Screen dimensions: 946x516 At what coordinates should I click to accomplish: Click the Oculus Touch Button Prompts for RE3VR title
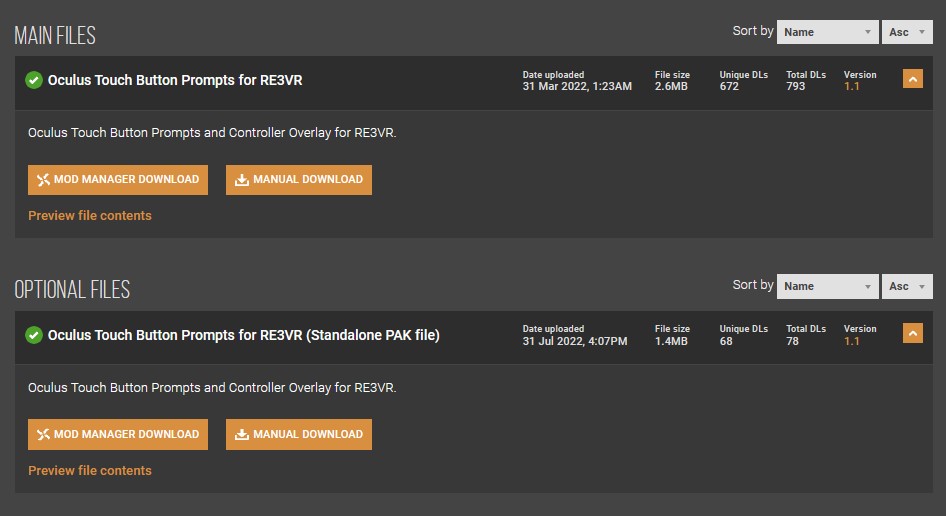click(175, 80)
